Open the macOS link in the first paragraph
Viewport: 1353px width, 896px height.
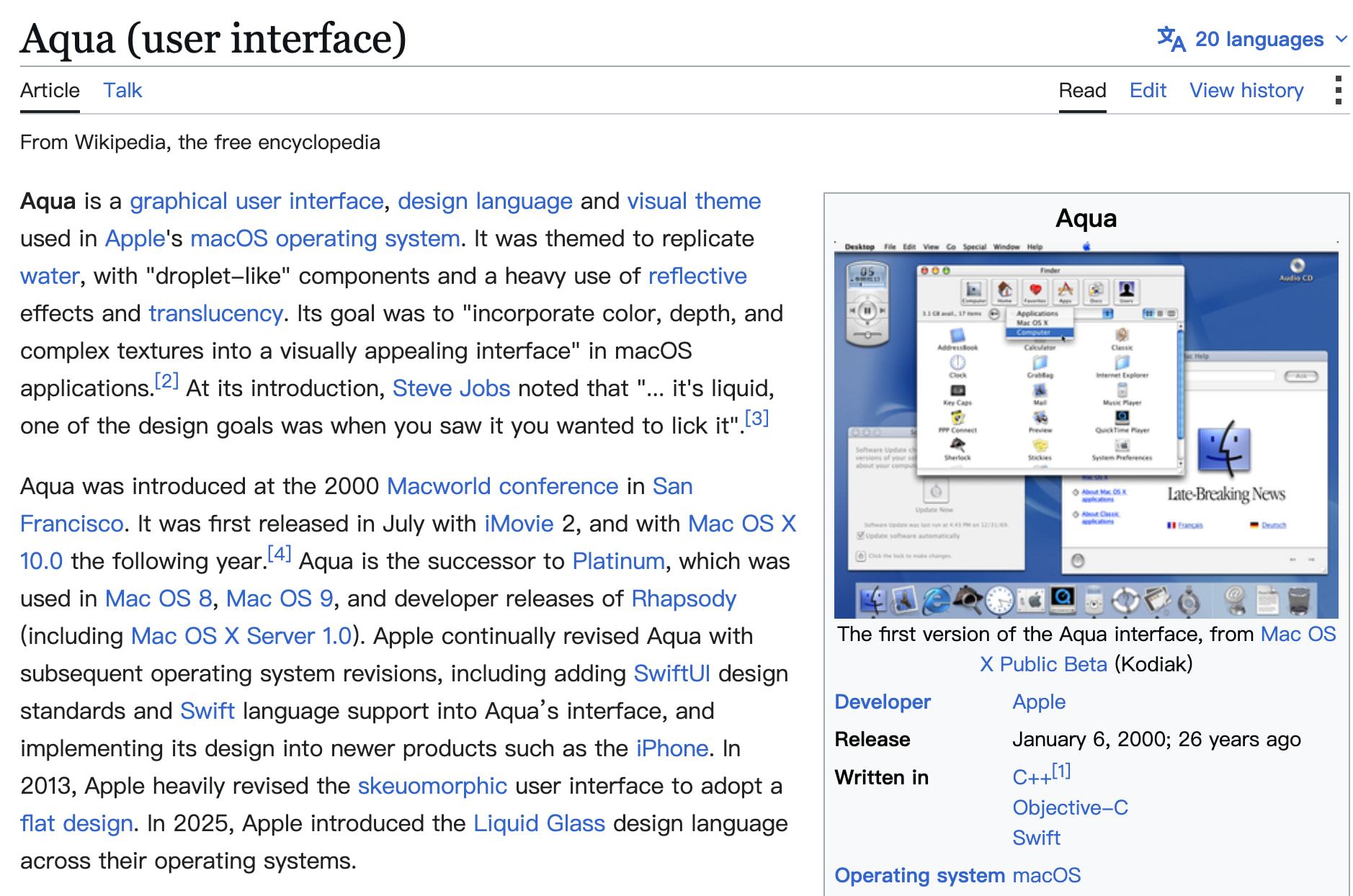tap(228, 238)
